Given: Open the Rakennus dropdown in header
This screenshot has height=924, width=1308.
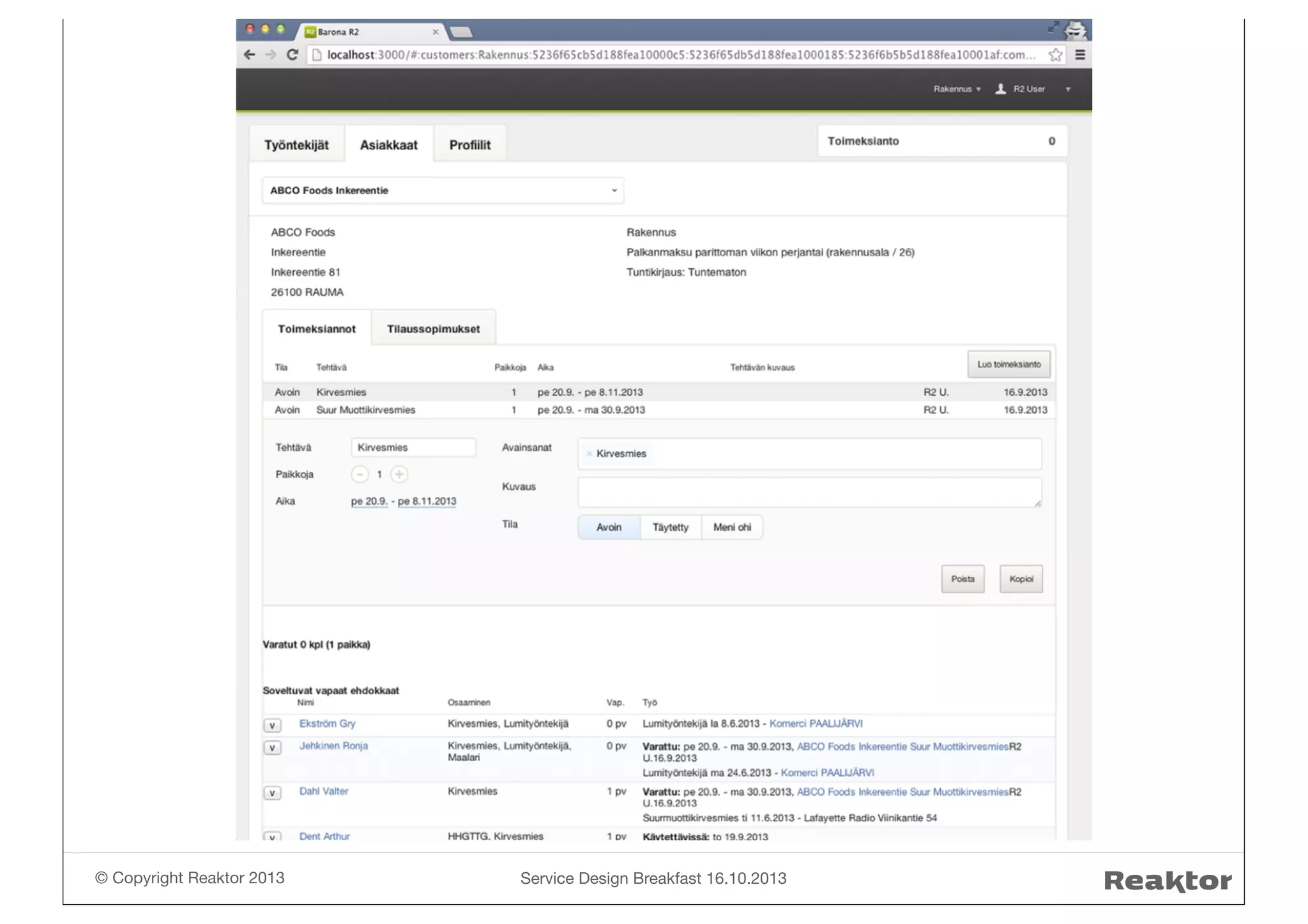Looking at the screenshot, I should [956, 89].
